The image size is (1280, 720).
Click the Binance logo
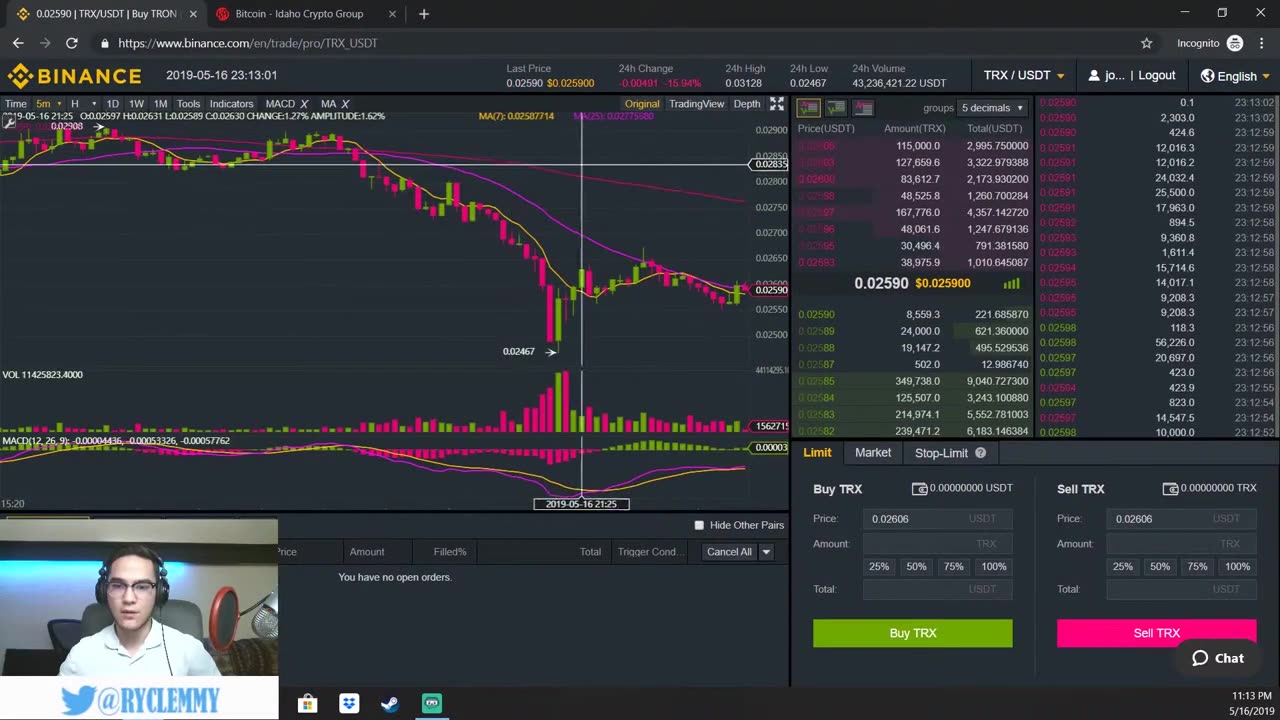tap(75, 76)
